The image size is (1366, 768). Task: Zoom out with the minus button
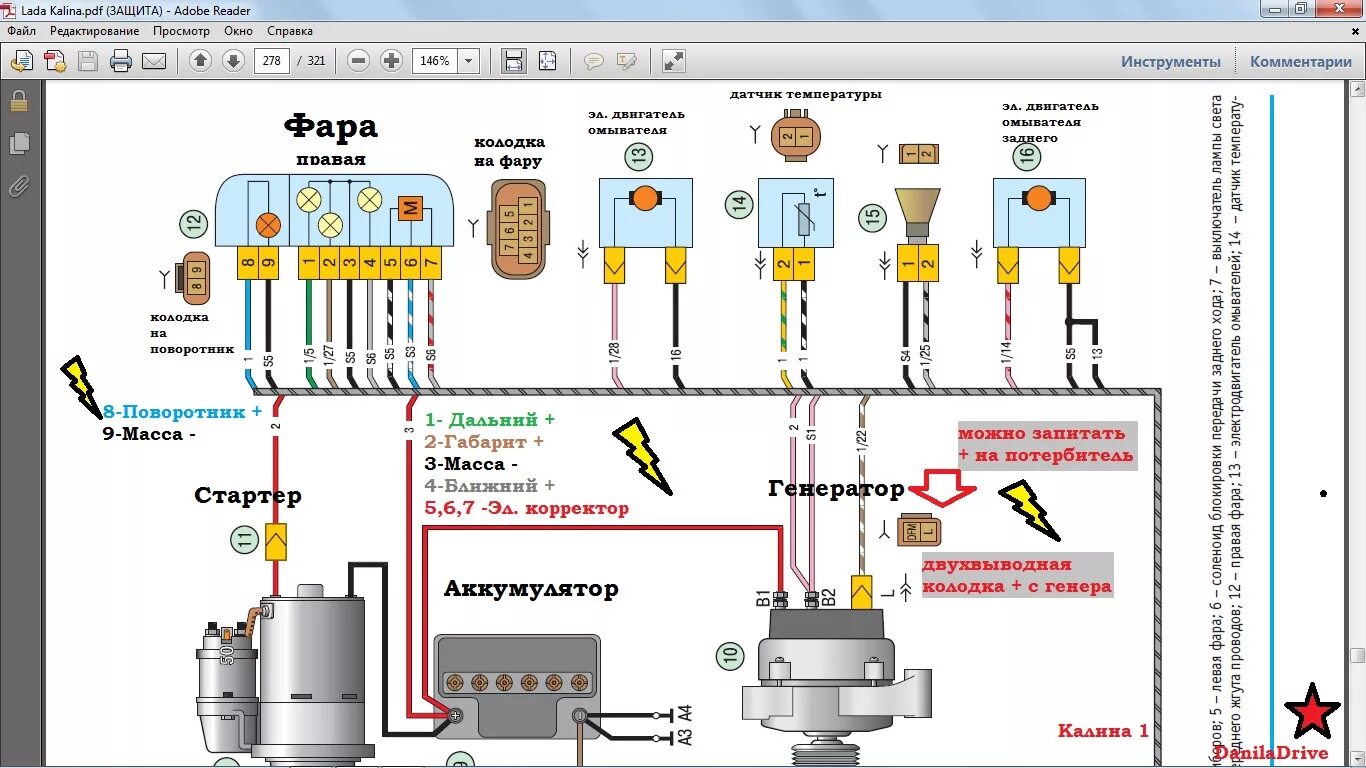pos(359,61)
